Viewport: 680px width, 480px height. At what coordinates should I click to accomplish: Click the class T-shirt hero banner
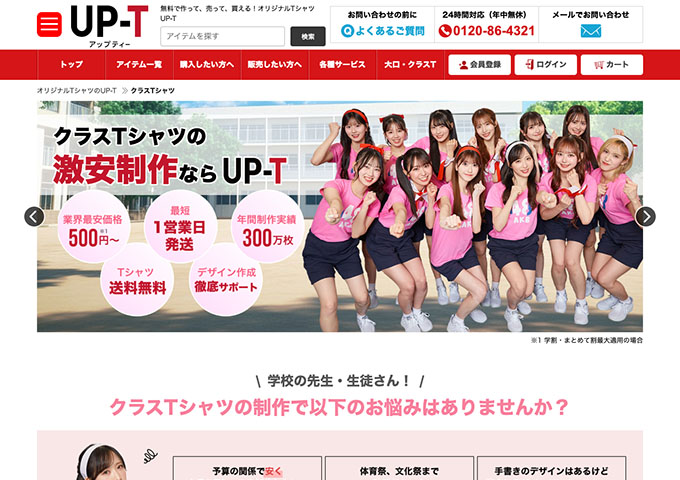[x=340, y=216]
